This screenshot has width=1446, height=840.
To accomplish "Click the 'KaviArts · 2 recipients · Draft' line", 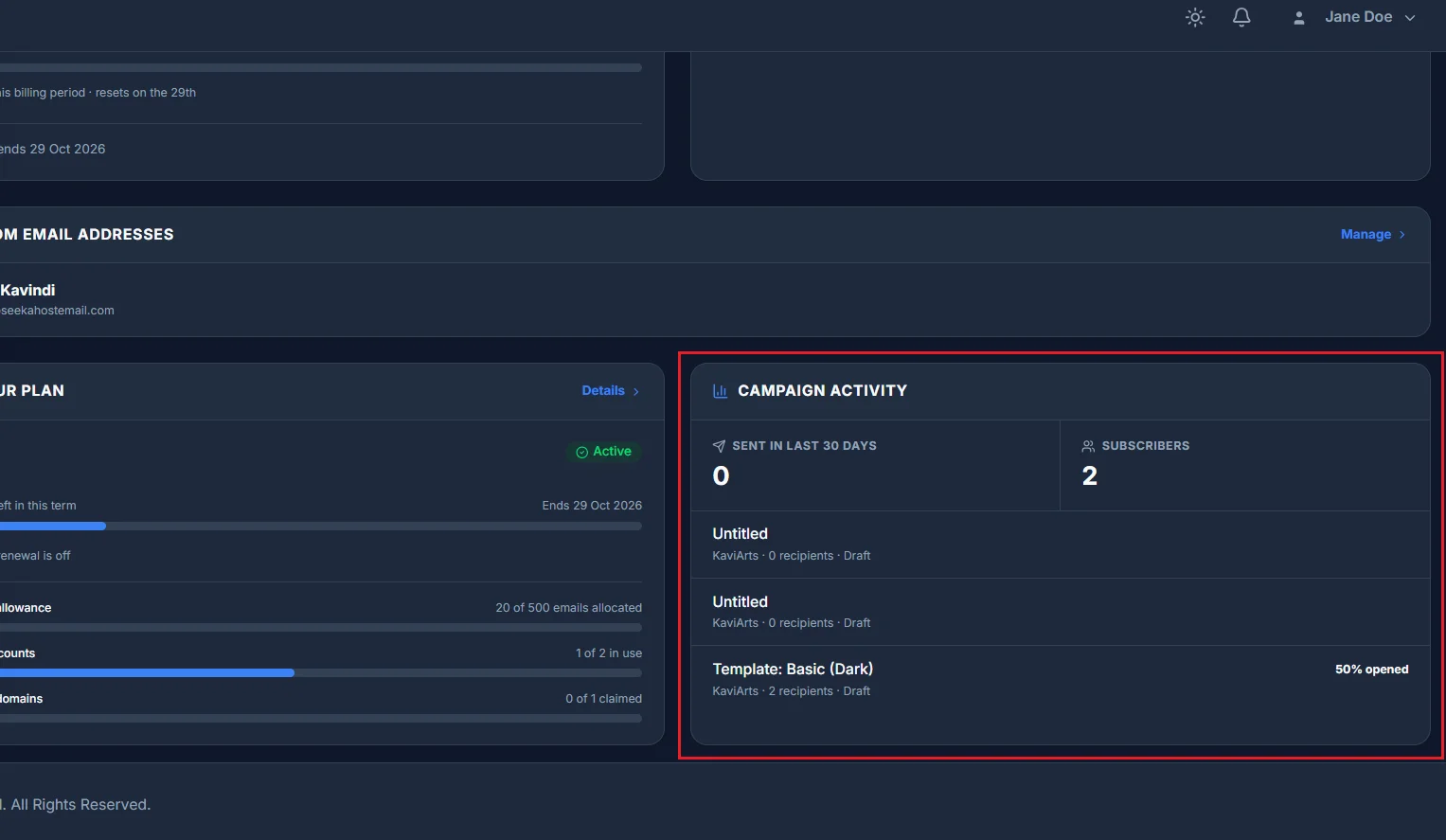I will pos(791,691).
